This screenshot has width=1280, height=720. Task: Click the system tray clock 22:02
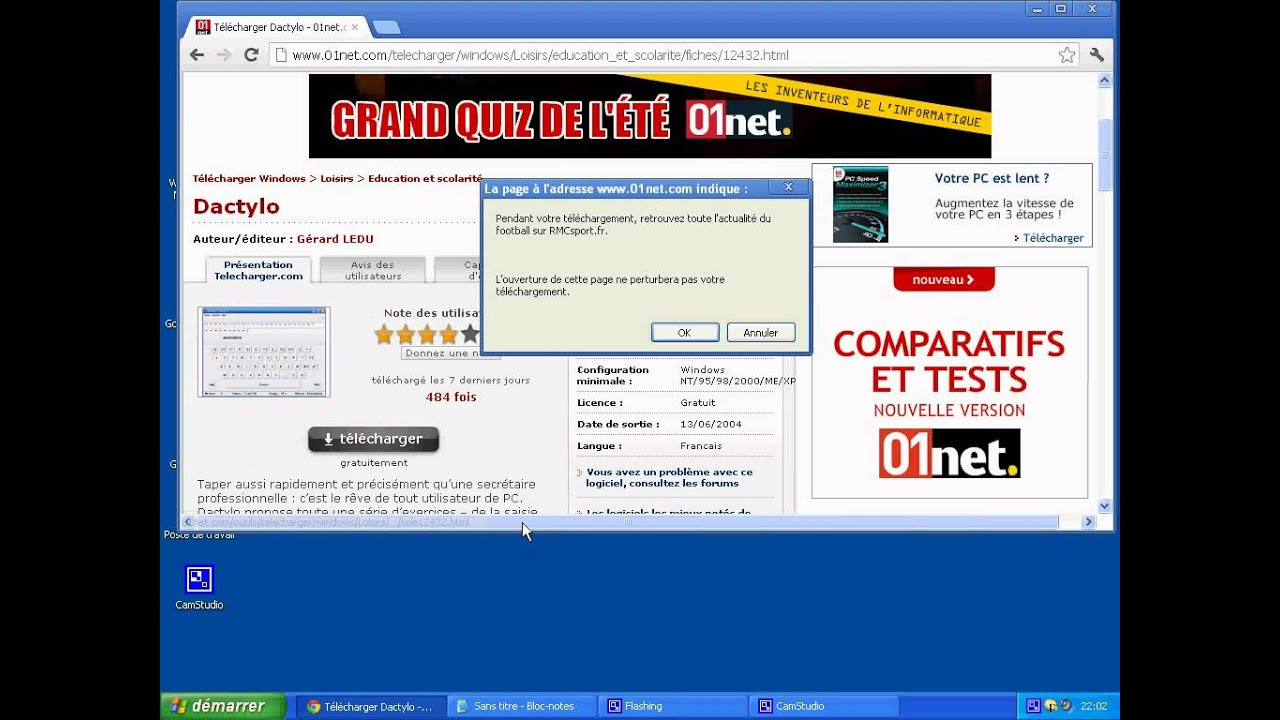(1093, 706)
